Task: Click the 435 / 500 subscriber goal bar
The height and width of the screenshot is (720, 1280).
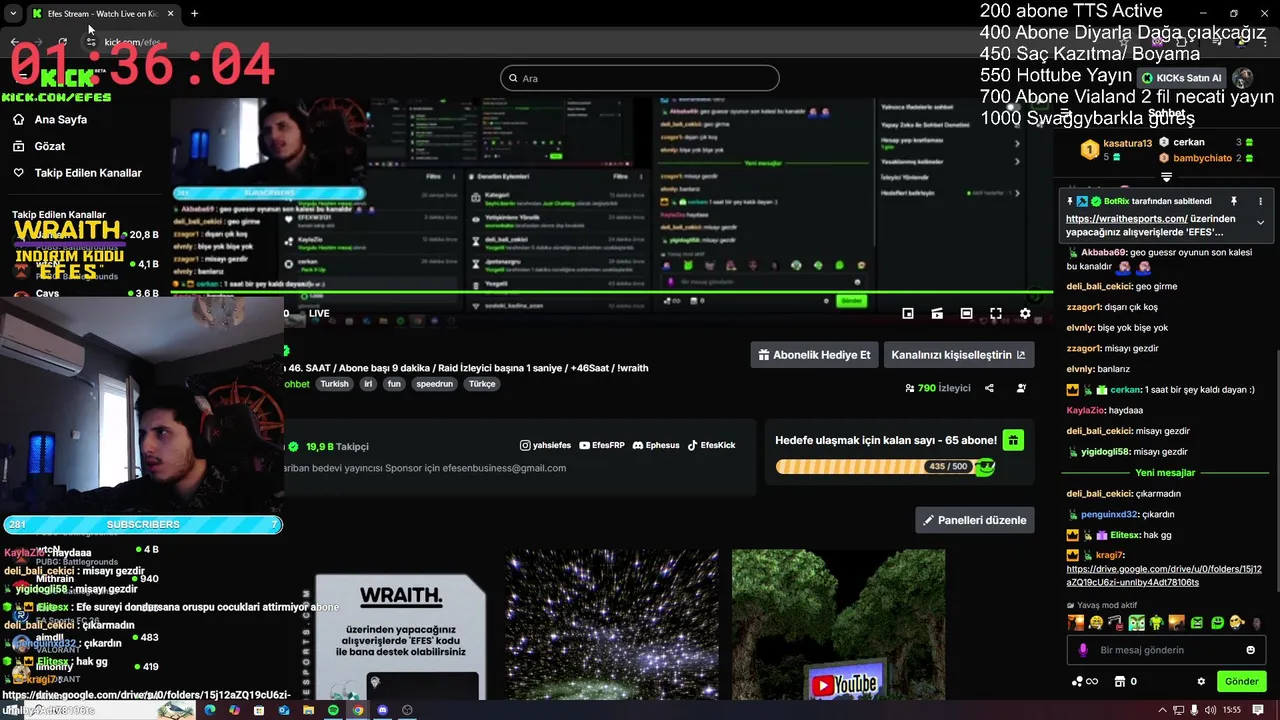Action: tap(885, 467)
